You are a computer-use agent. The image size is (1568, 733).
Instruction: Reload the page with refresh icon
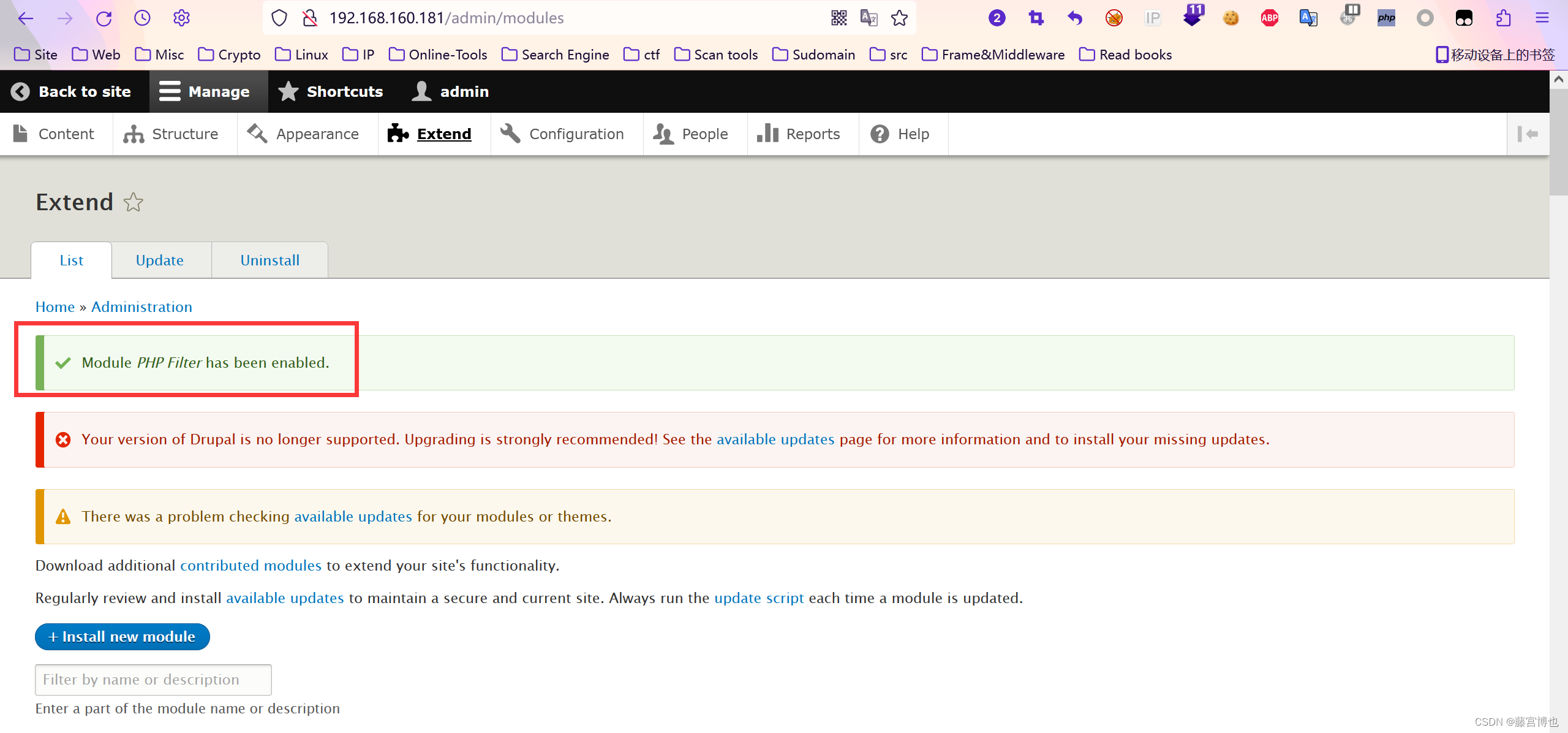(x=104, y=18)
